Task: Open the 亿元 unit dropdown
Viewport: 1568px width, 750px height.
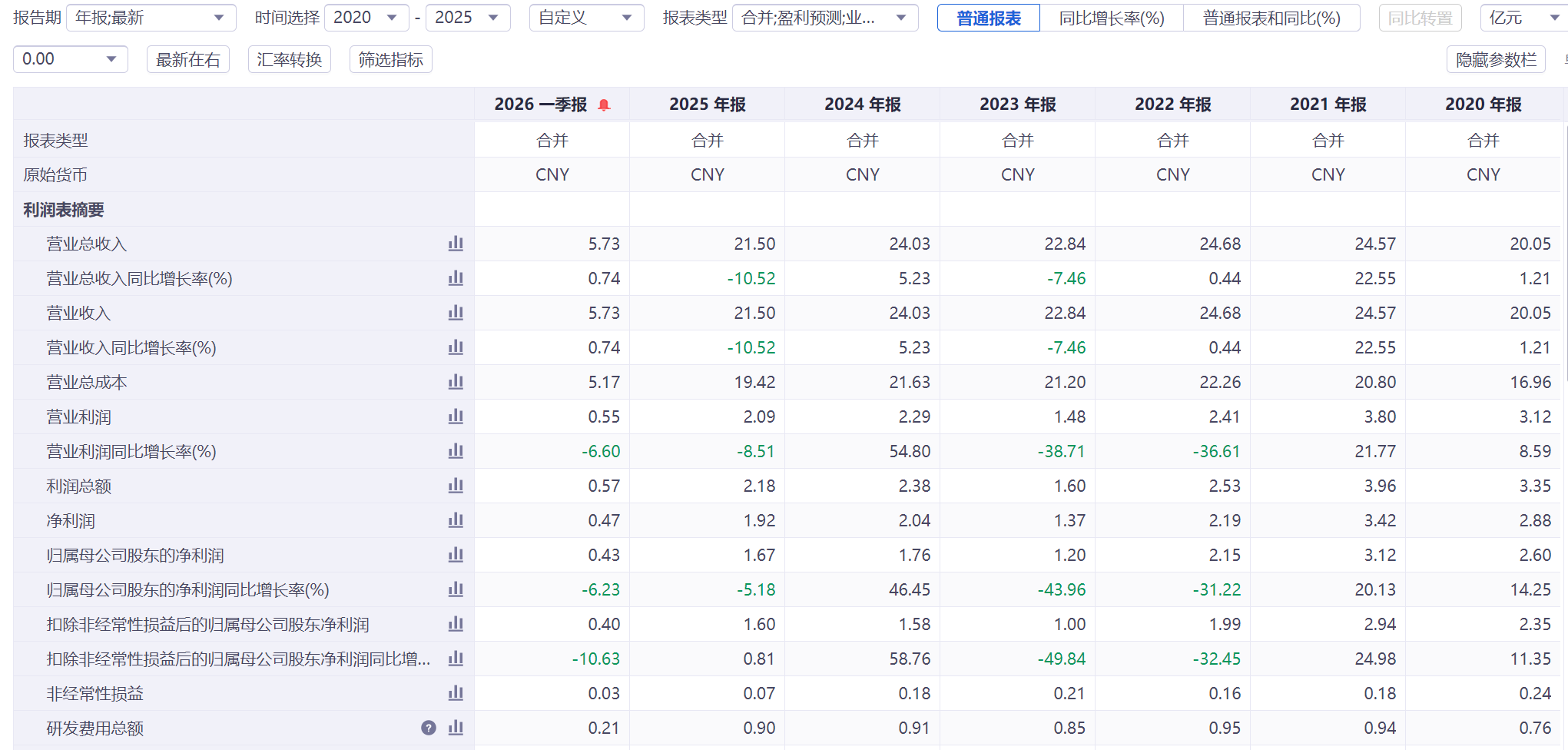Action: (1523, 18)
